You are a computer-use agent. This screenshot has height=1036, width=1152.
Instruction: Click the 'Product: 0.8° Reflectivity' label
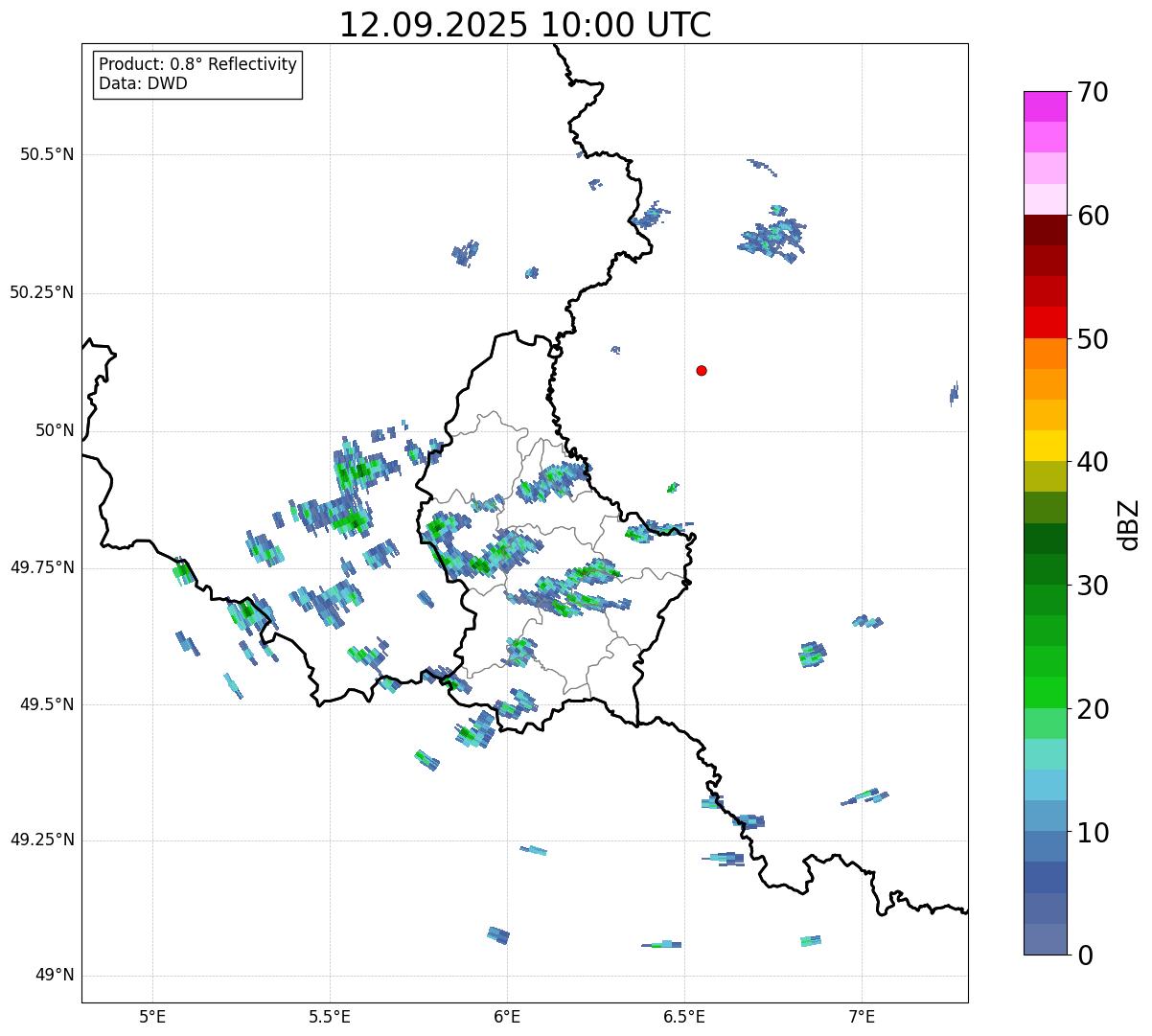pos(198,64)
